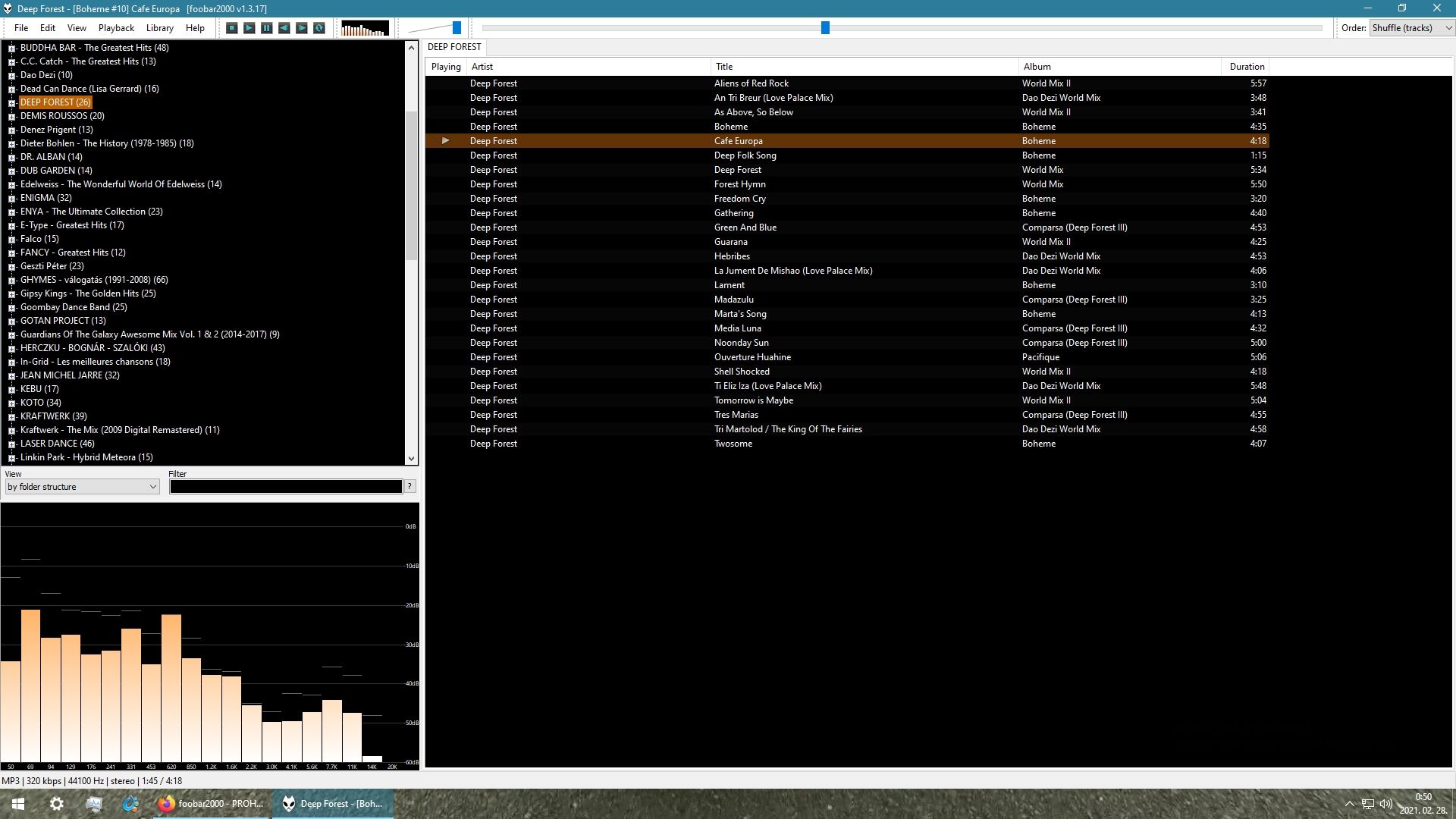This screenshot has width=1456, height=819.
Task: Open the playback Order dropdown
Action: tap(1411, 28)
